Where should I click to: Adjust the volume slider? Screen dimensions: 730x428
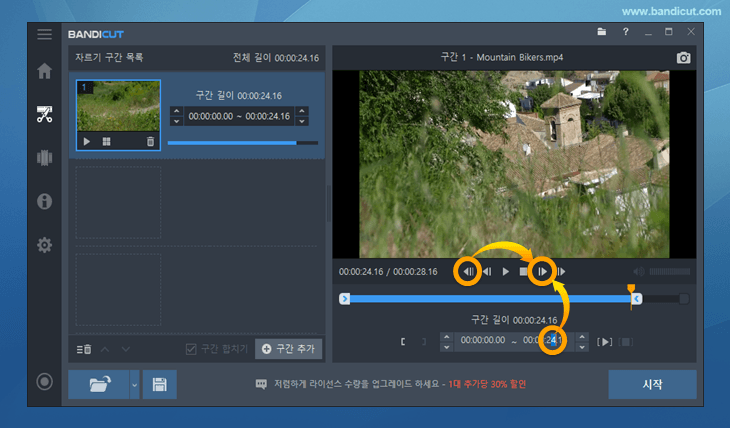(x=669, y=272)
